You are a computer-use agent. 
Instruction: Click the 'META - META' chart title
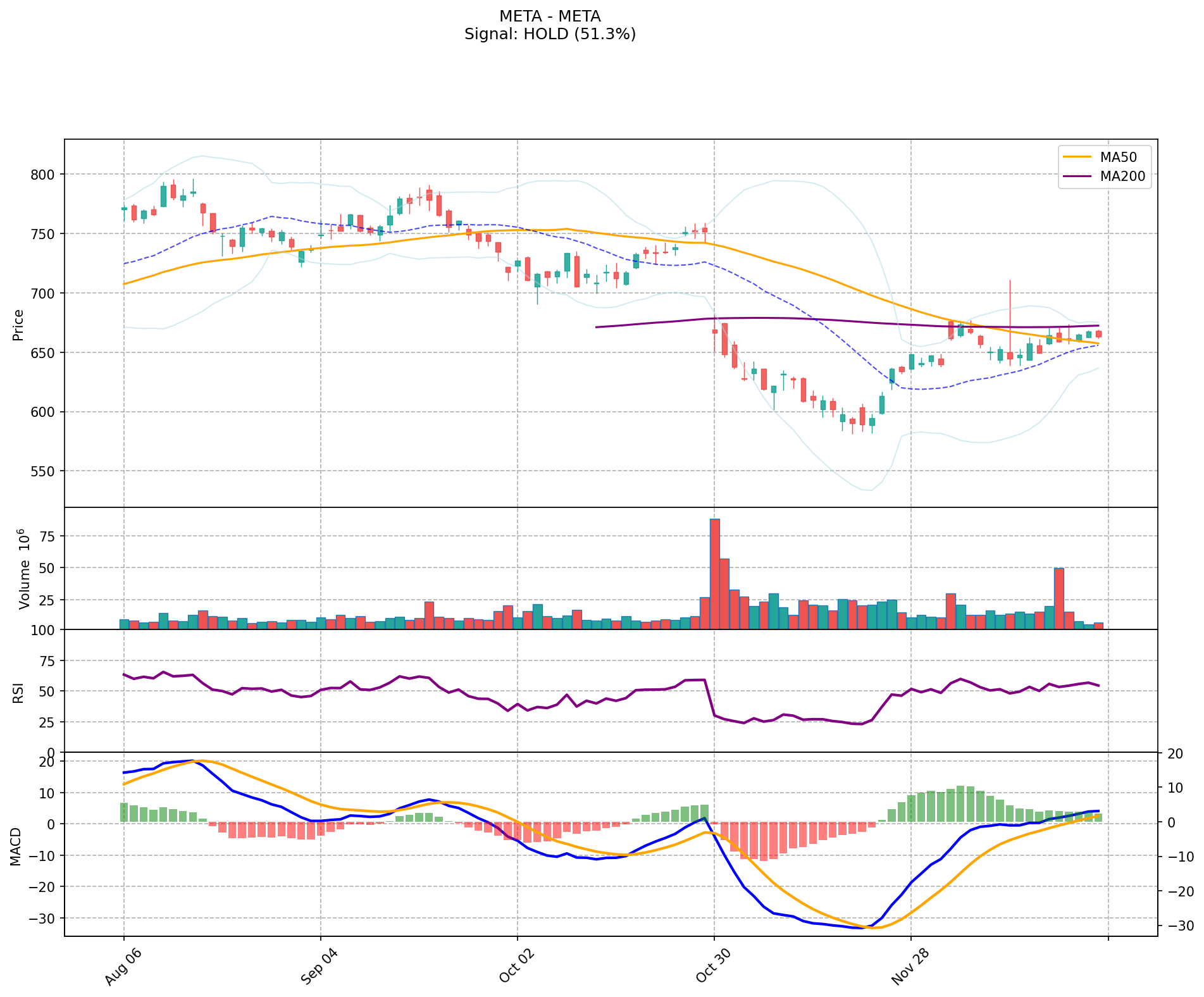click(x=549, y=16)
